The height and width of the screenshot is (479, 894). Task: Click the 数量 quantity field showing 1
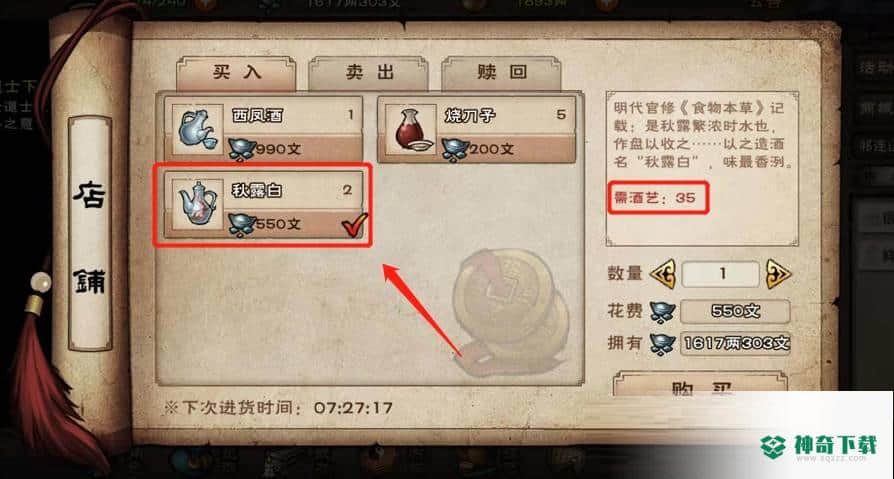pos(721,274)
